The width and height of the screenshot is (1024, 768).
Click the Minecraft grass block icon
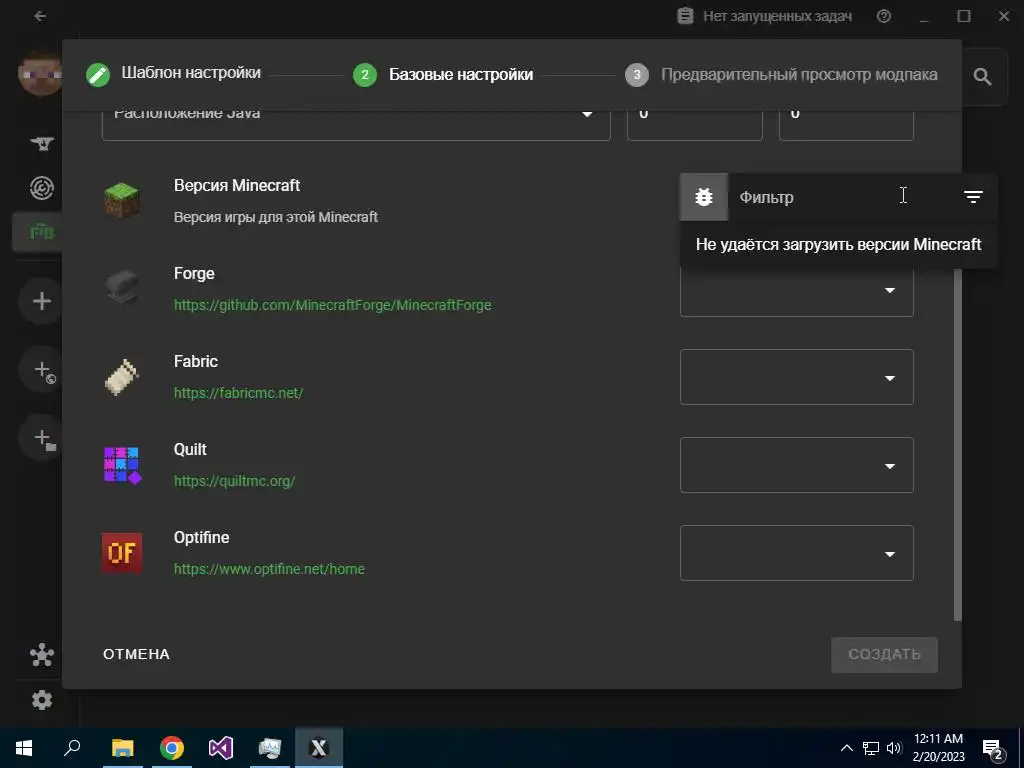121,200
